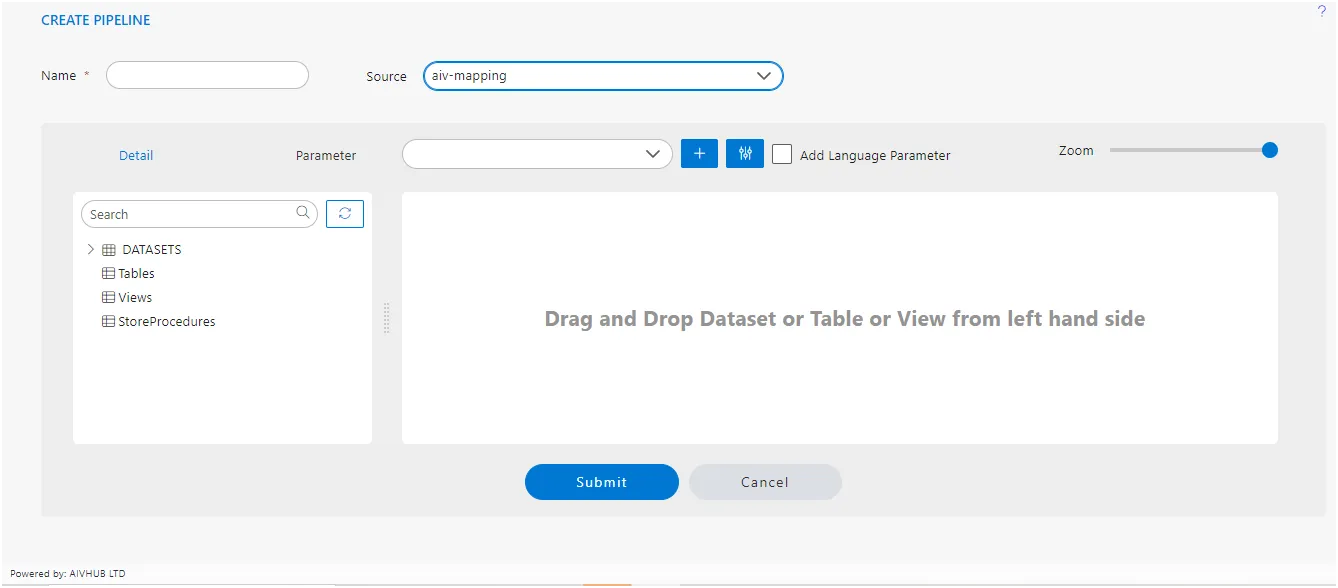
Task: Expand the DATASETS tree node arrow
Action: click(91, 249)
